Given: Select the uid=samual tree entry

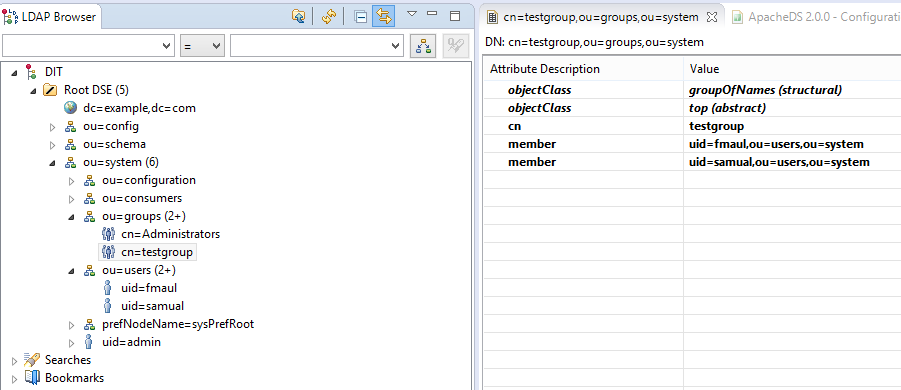Looking at the screenshot, I should click(x=152, y=306).
